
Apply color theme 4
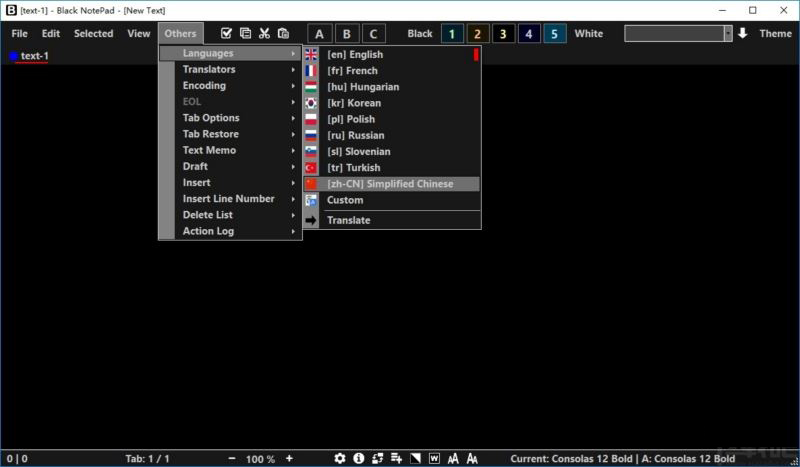529,34
